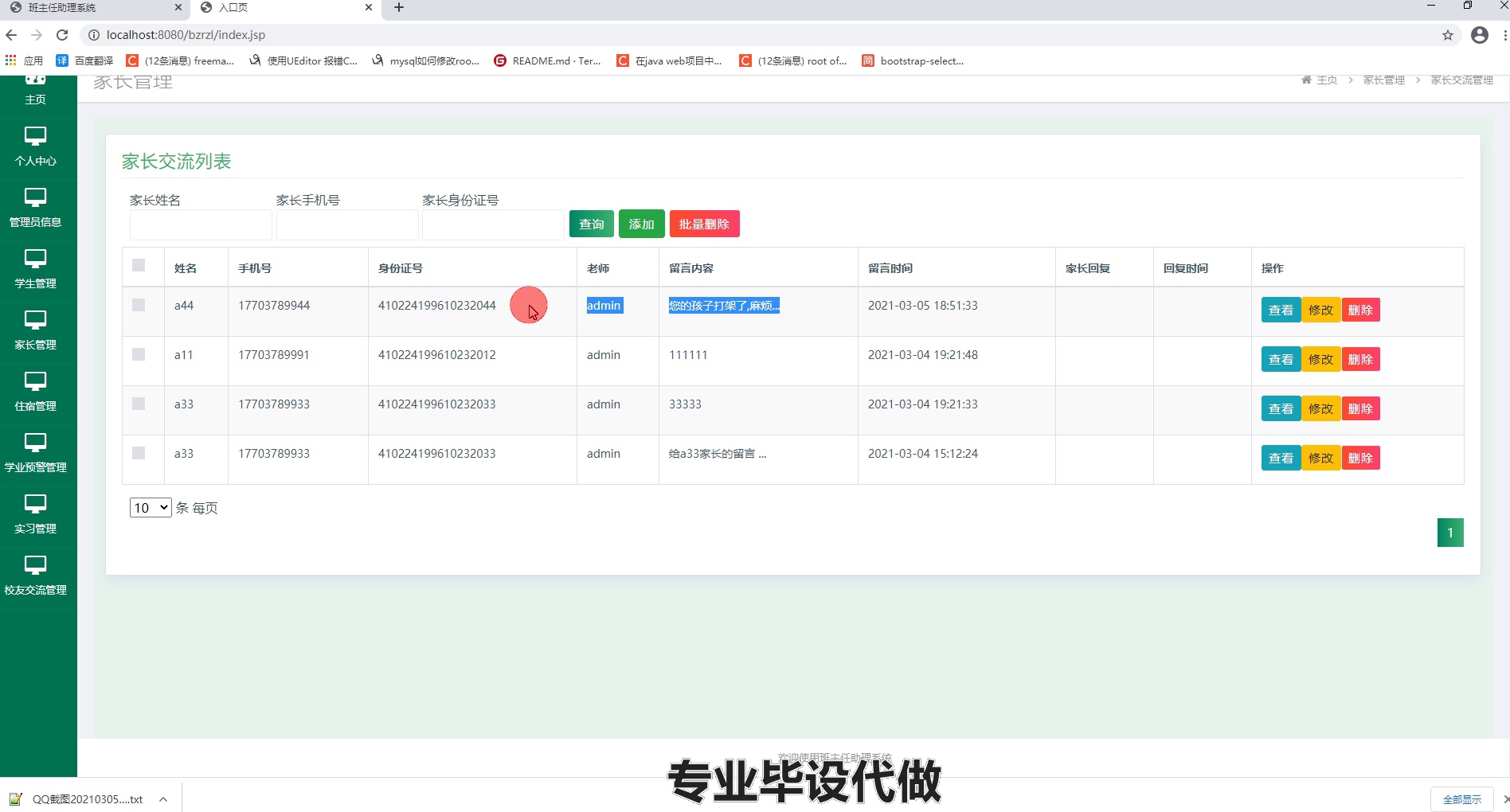Screen dimensions: 1510x812
Task: Select page 1 in pagination
Action: [1450, 532]
